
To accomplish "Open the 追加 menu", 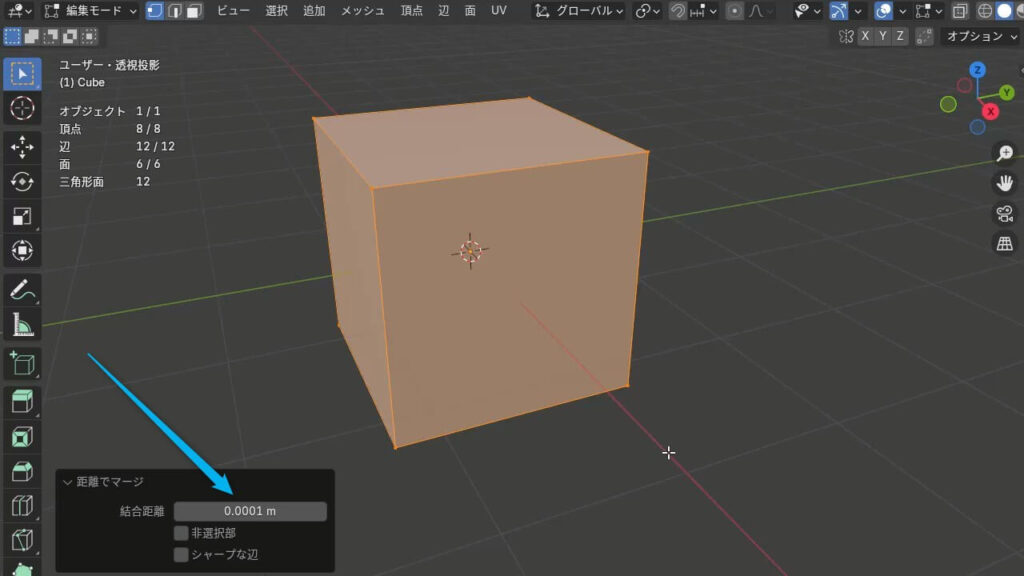I will click(x=314, y=11).
